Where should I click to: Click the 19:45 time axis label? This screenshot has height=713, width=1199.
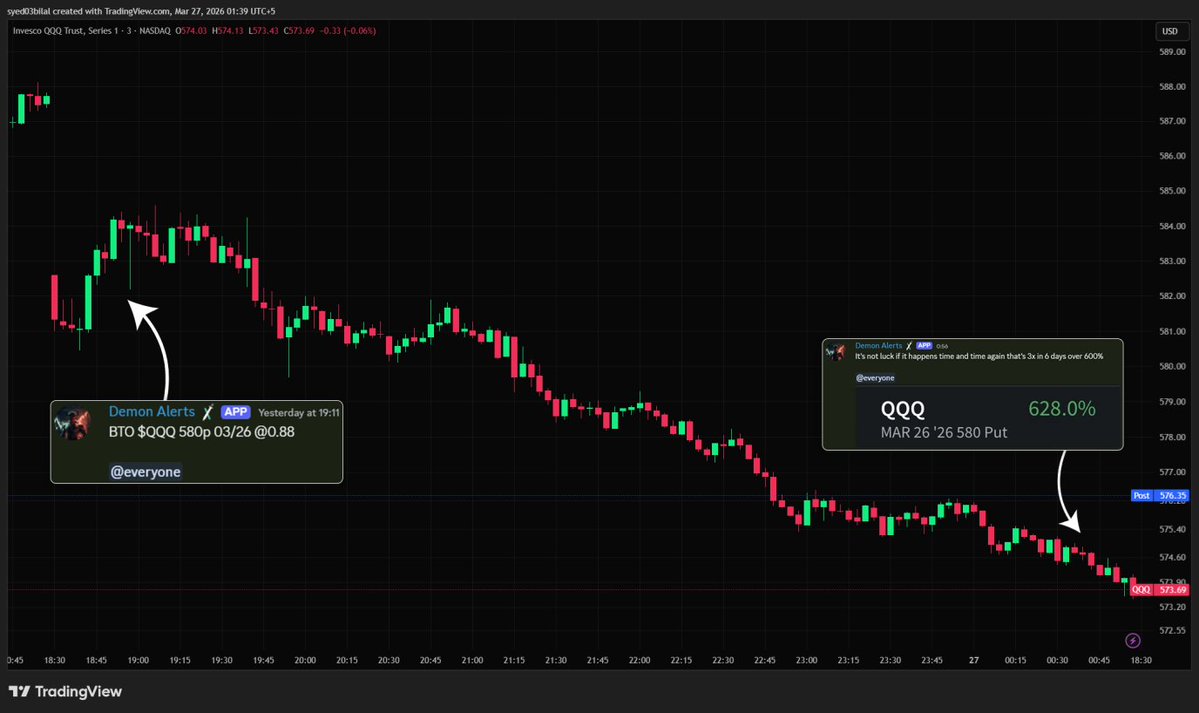264,660
